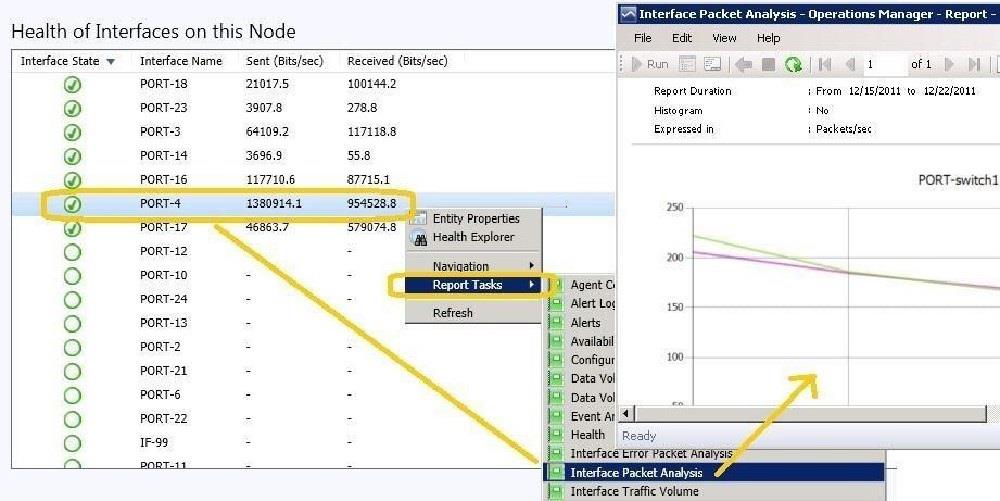Click the Health Explorer binoculars icon
This screenshot has width=1000, height=501.
[420, 239]
